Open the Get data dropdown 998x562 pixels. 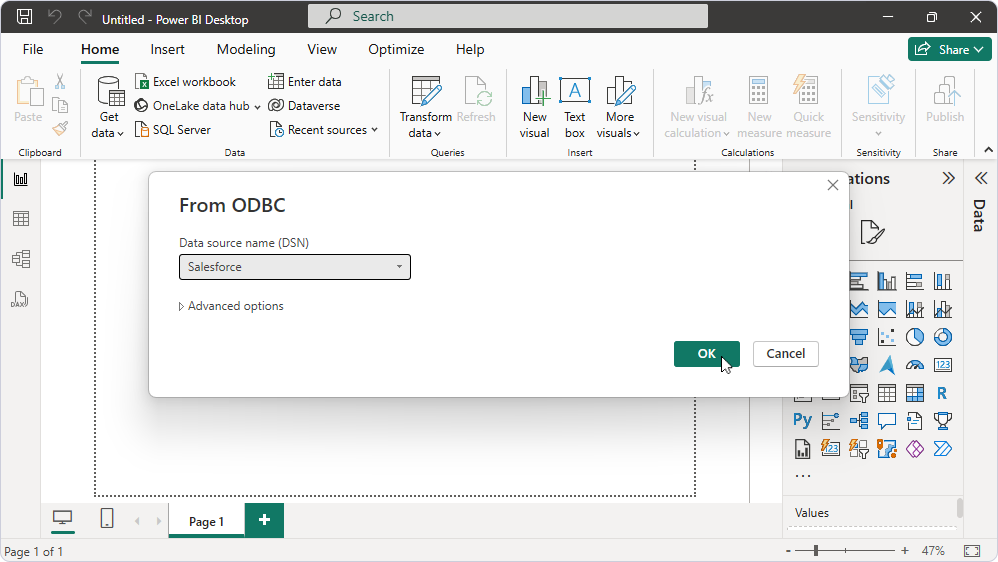108,107
